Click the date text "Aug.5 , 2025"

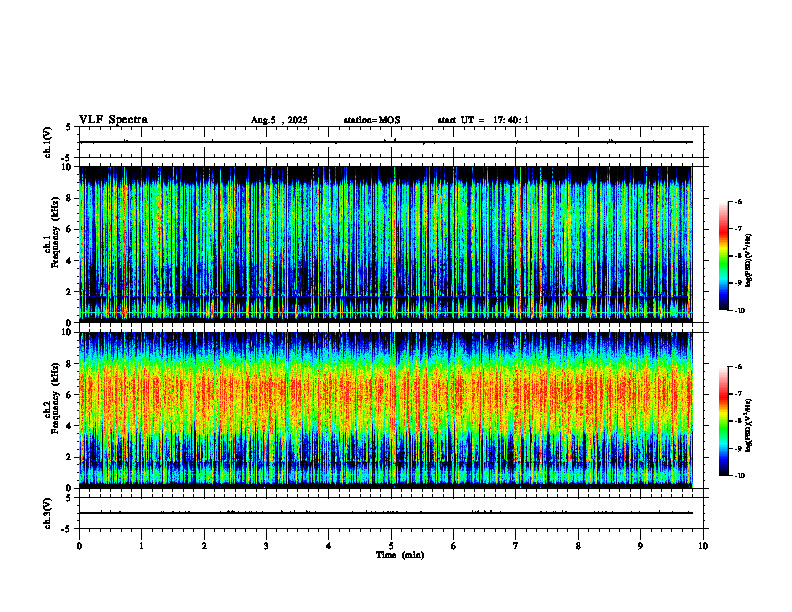(x=279, y=120)
